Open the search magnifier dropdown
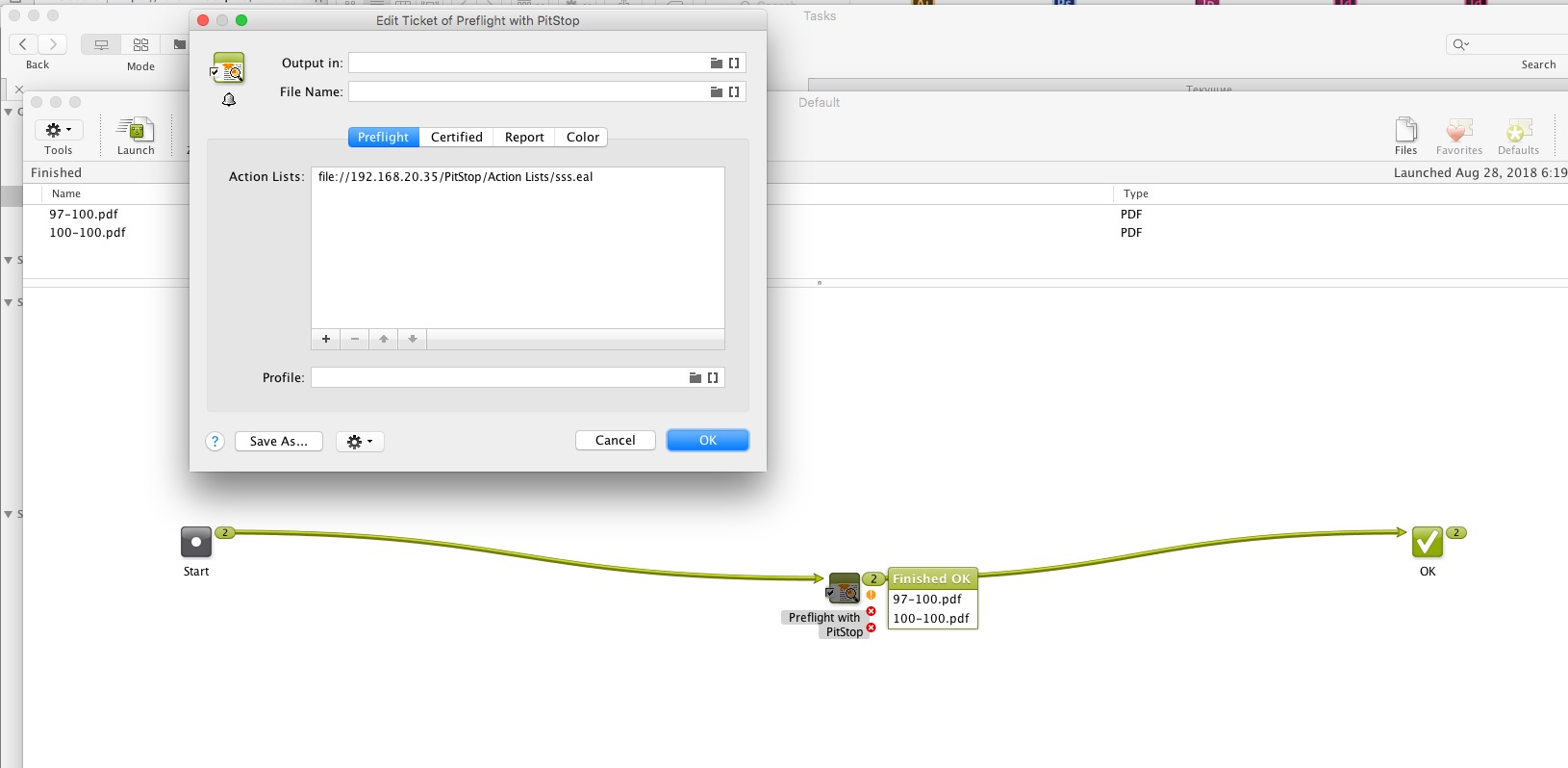Screen dimensions: 1568x768 point(1460,44)
